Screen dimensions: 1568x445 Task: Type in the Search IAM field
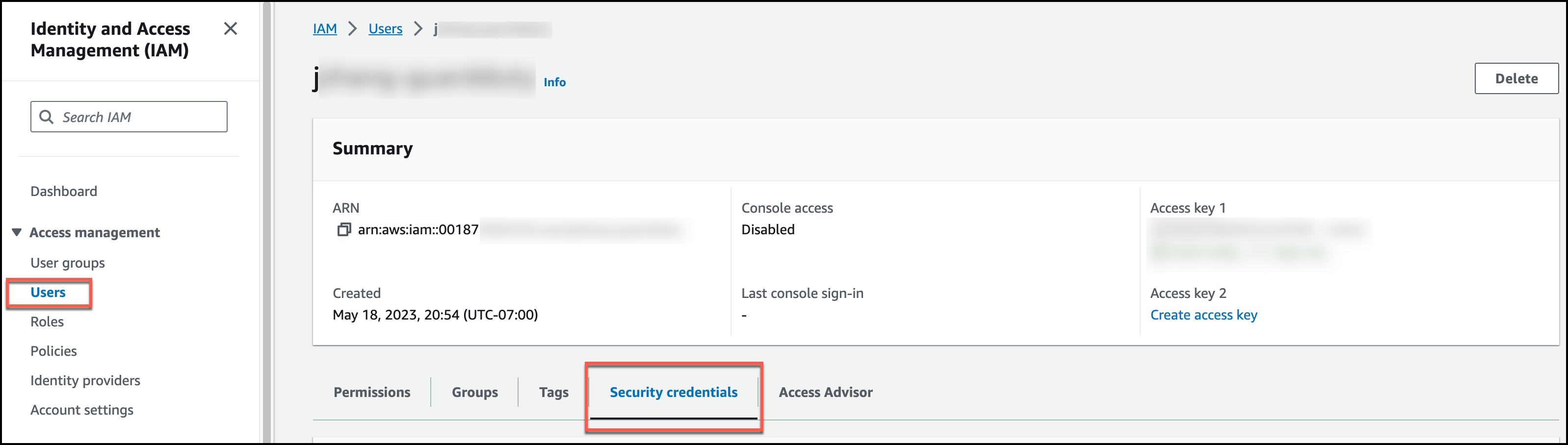point(140,117)
